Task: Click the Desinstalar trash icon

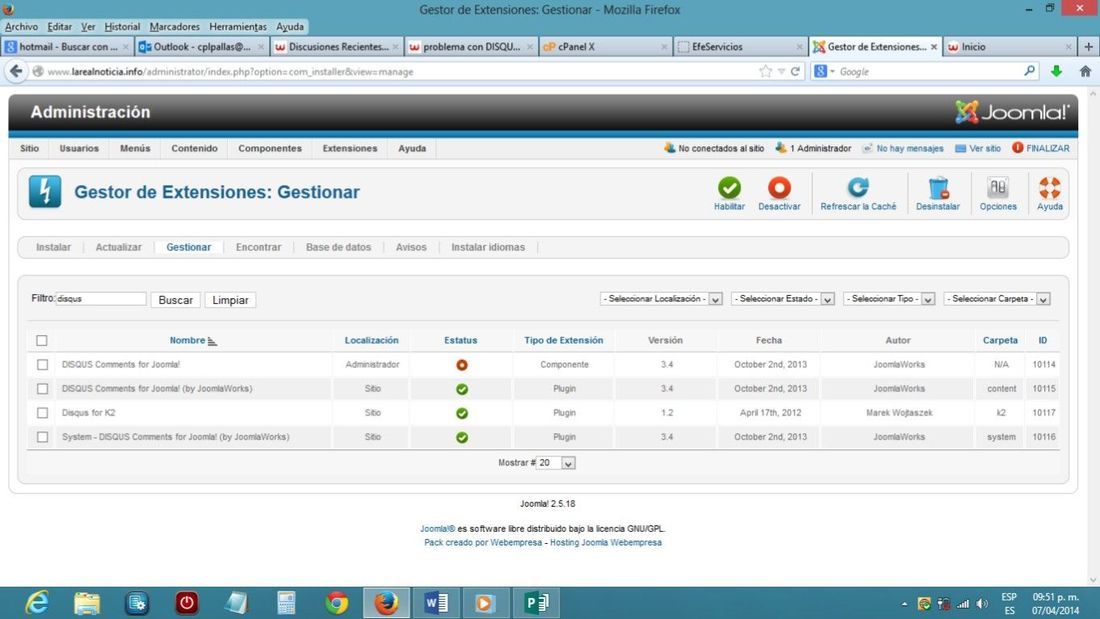Action: click(x=938, y=188)
